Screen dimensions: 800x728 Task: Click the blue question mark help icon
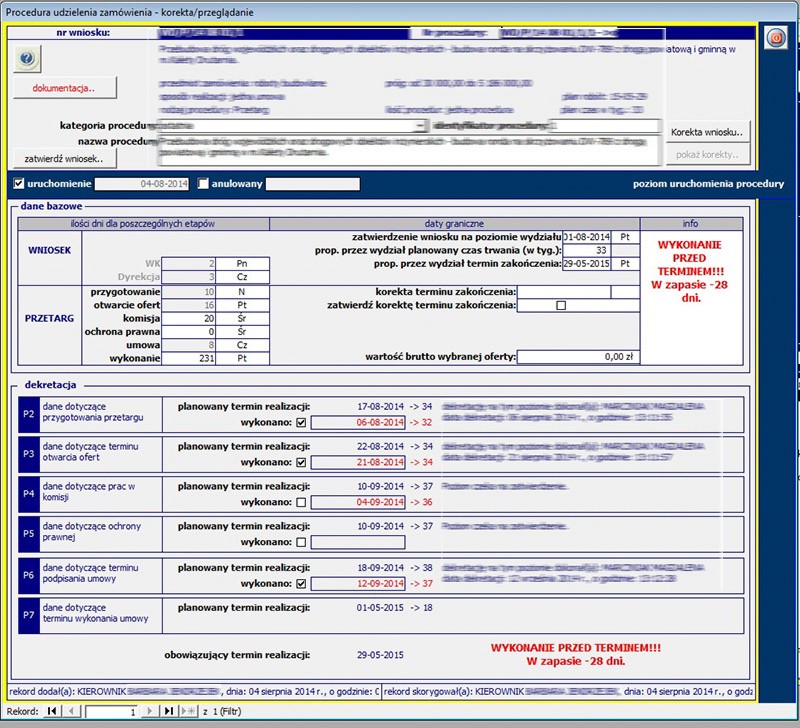point(27,59)
